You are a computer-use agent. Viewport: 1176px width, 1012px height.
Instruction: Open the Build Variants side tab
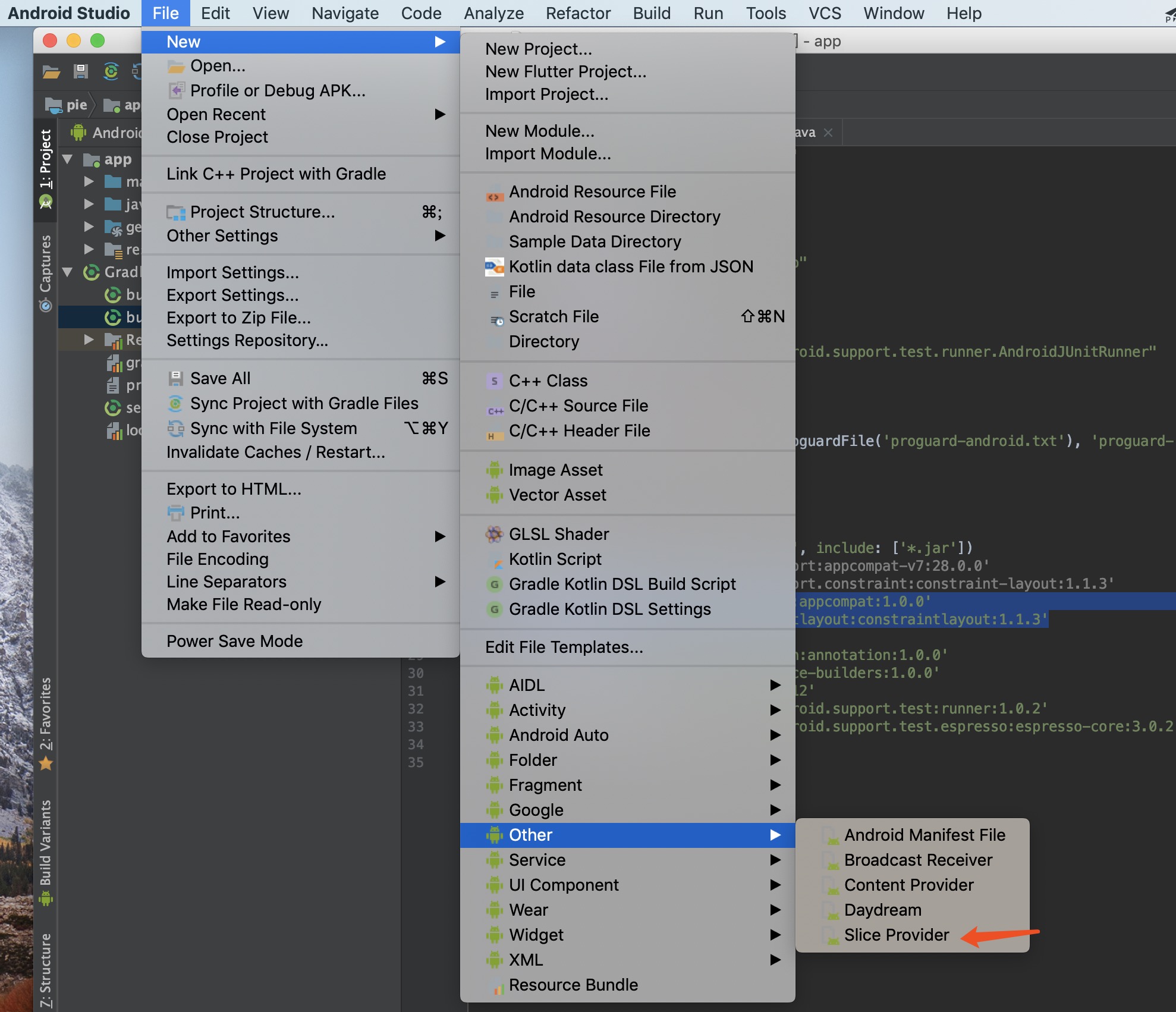(46, 852)
